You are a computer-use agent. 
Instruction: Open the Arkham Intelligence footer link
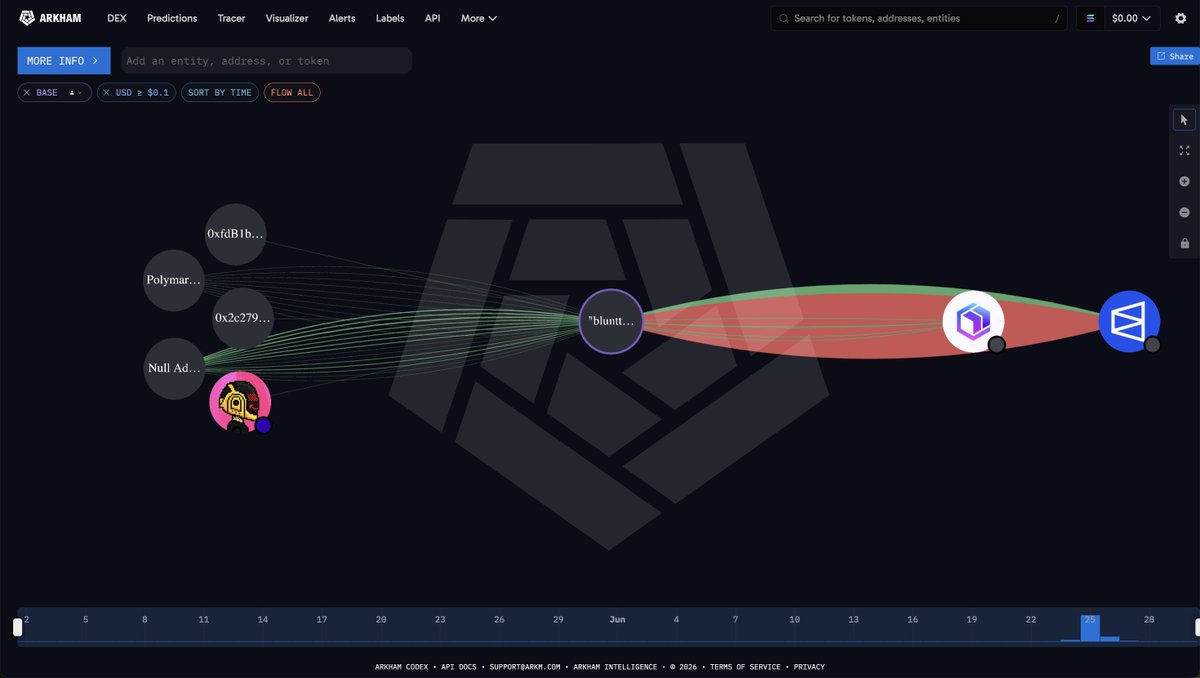pyautogui.click(x=616, y=667)
